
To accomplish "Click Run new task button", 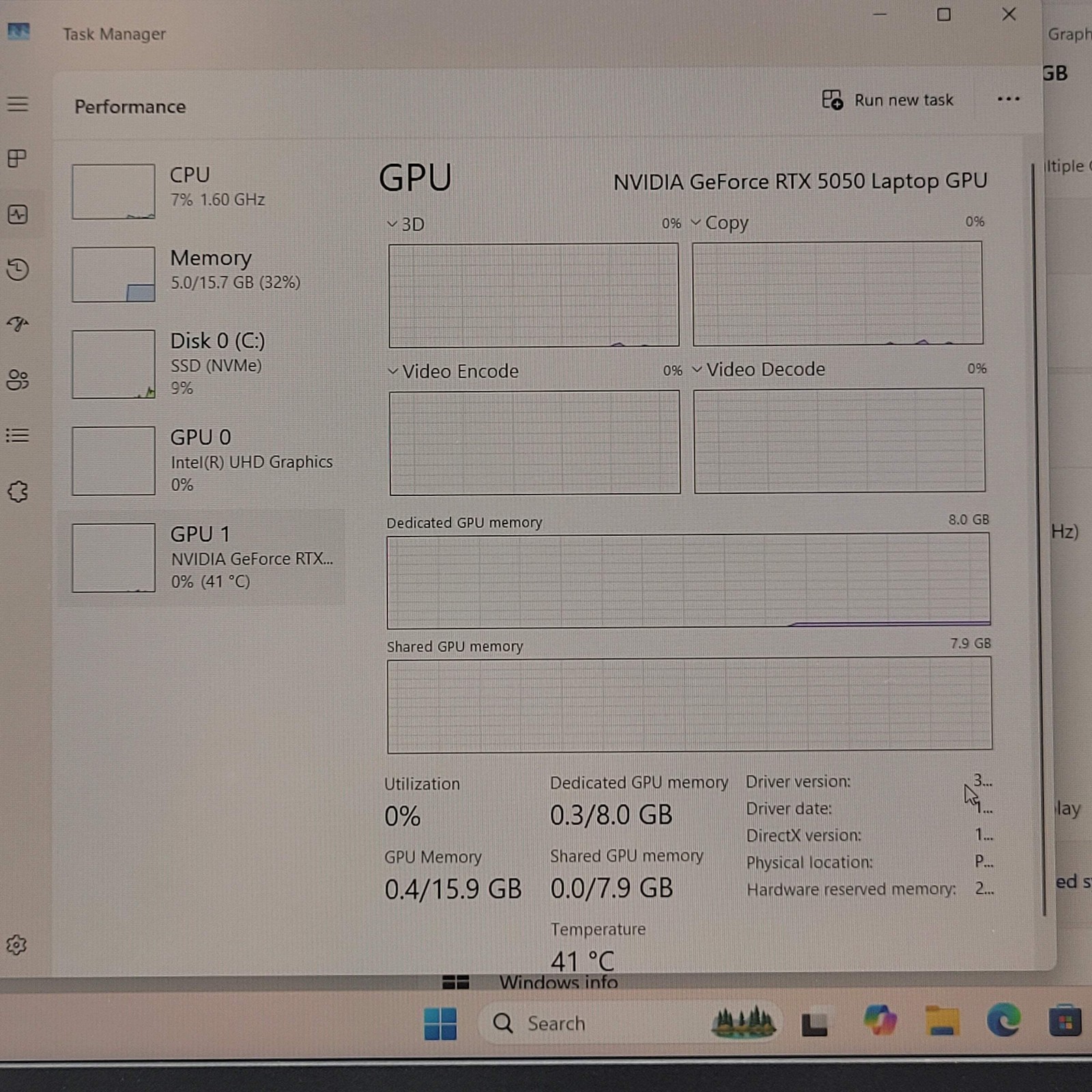I will point(887,100).
